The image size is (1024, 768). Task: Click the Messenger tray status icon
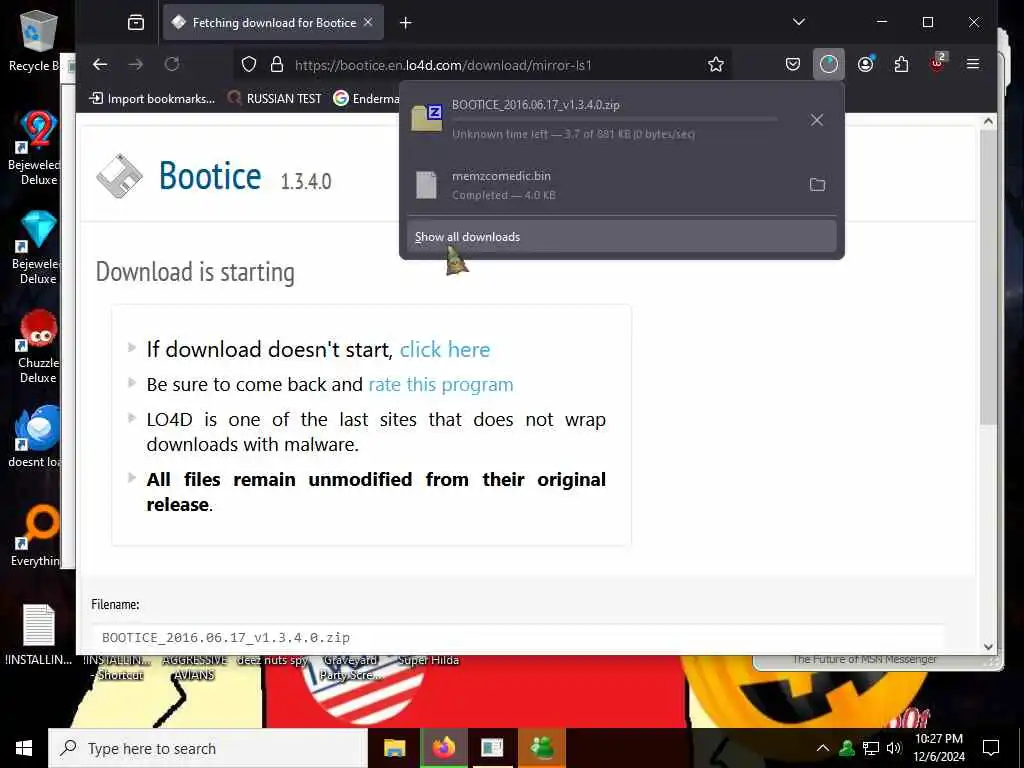pos(847,748)
